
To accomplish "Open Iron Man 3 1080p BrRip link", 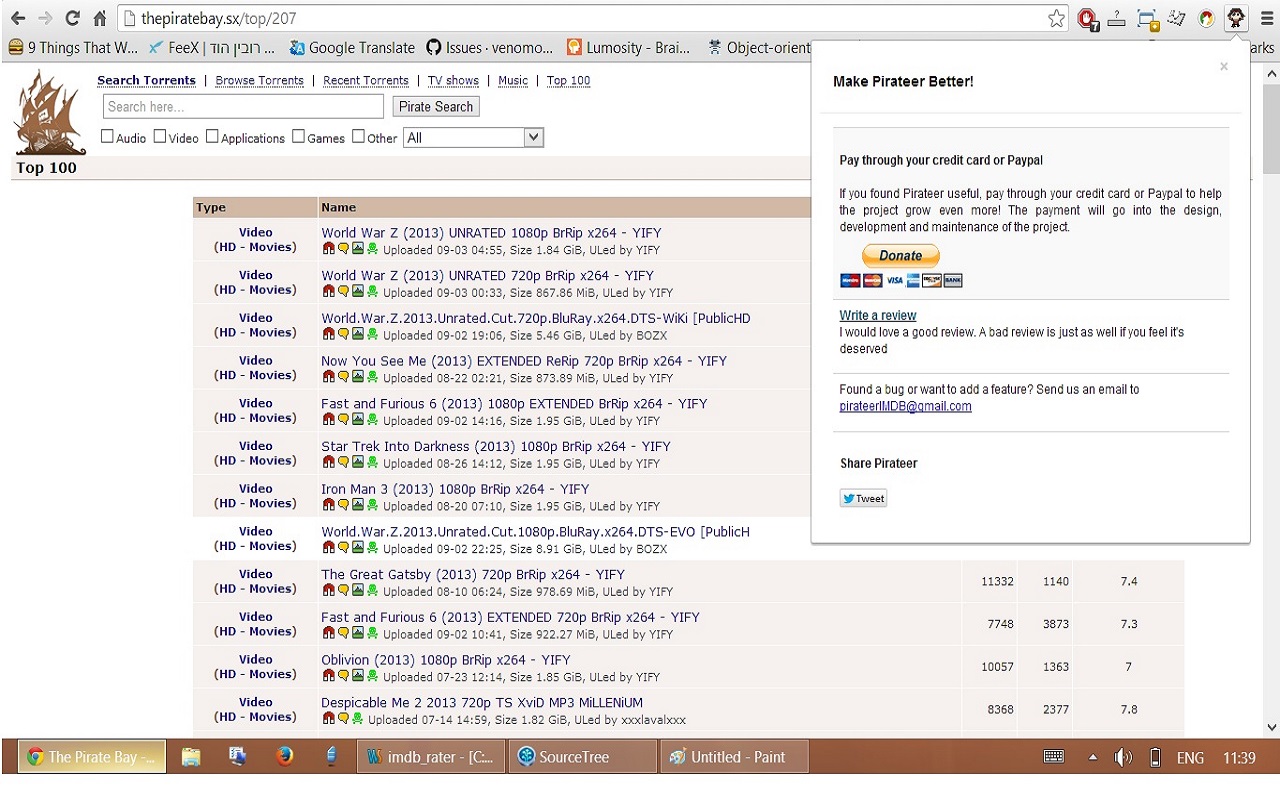I will click(455, 489).
